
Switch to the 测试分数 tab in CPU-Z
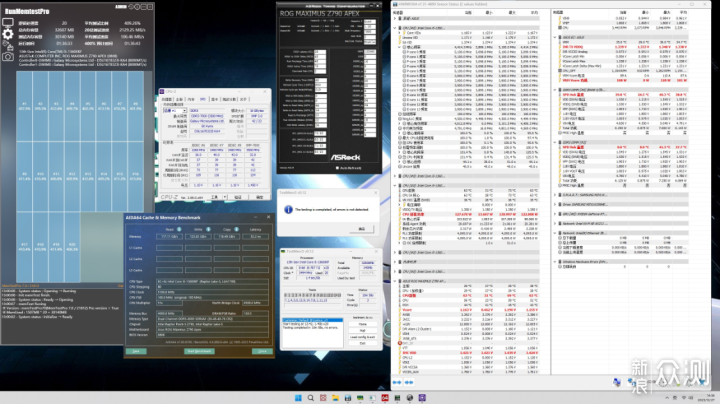tap(229, 99)
